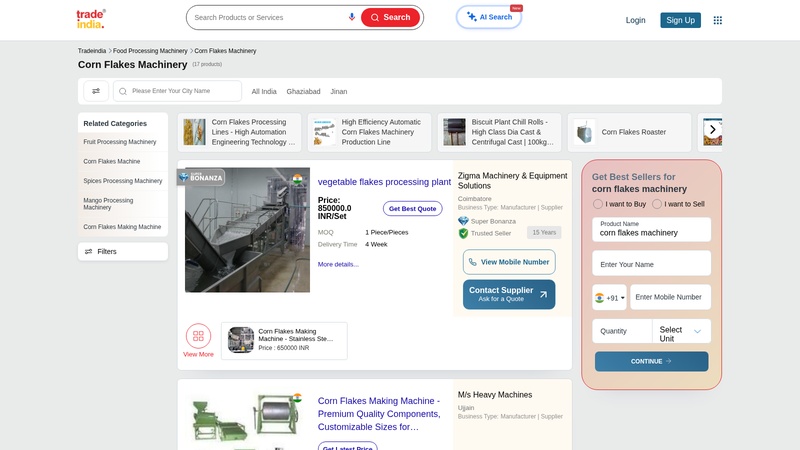Open Corn Flakes Machine category
Screen dimensions: 800x450
click(x=112, y=161)
